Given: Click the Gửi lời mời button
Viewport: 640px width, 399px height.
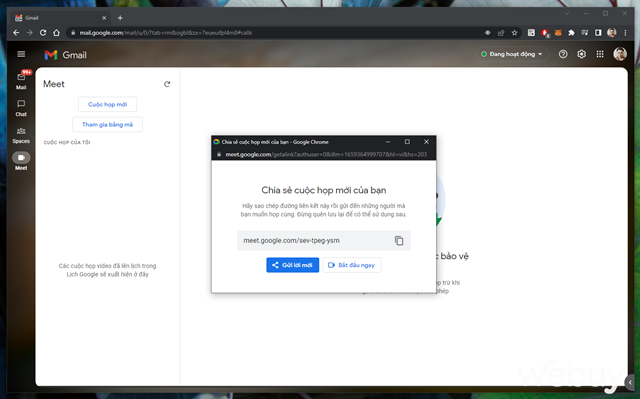Looking at the screenshot, I should point(293,265).
